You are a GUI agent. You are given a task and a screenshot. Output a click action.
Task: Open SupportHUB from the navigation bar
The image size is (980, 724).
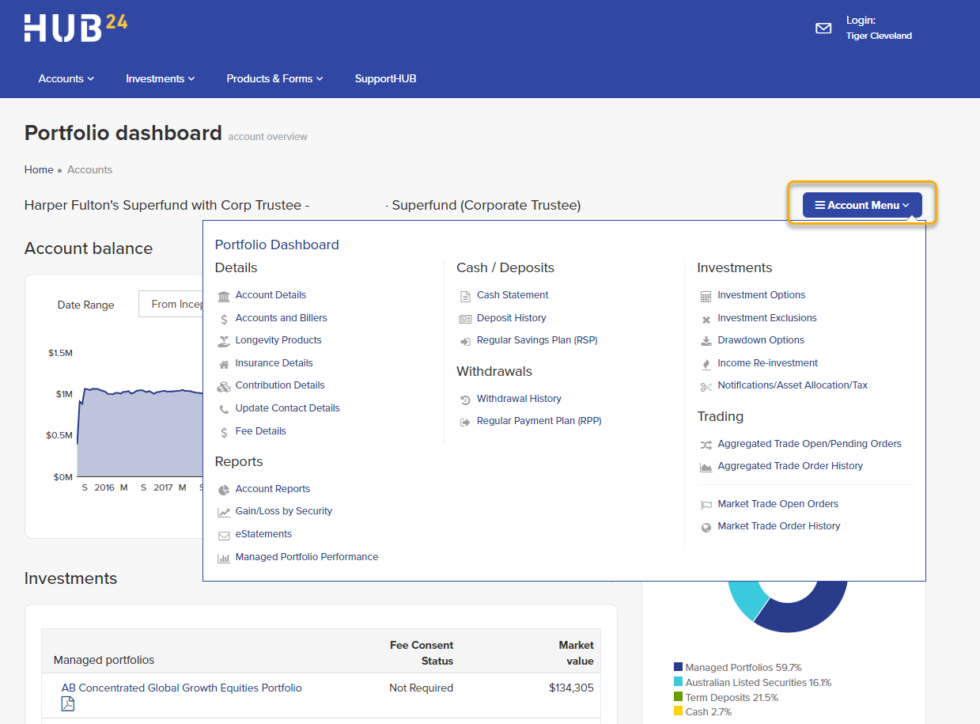click(385, 79)
